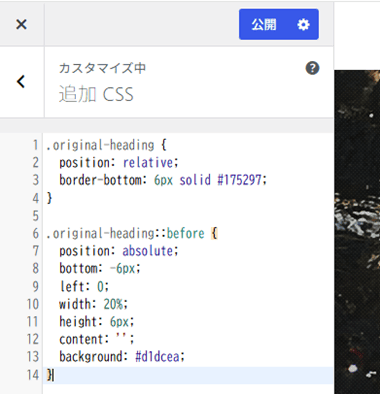
Task: Click the 公開 publish button
Action: click(264, 24)
